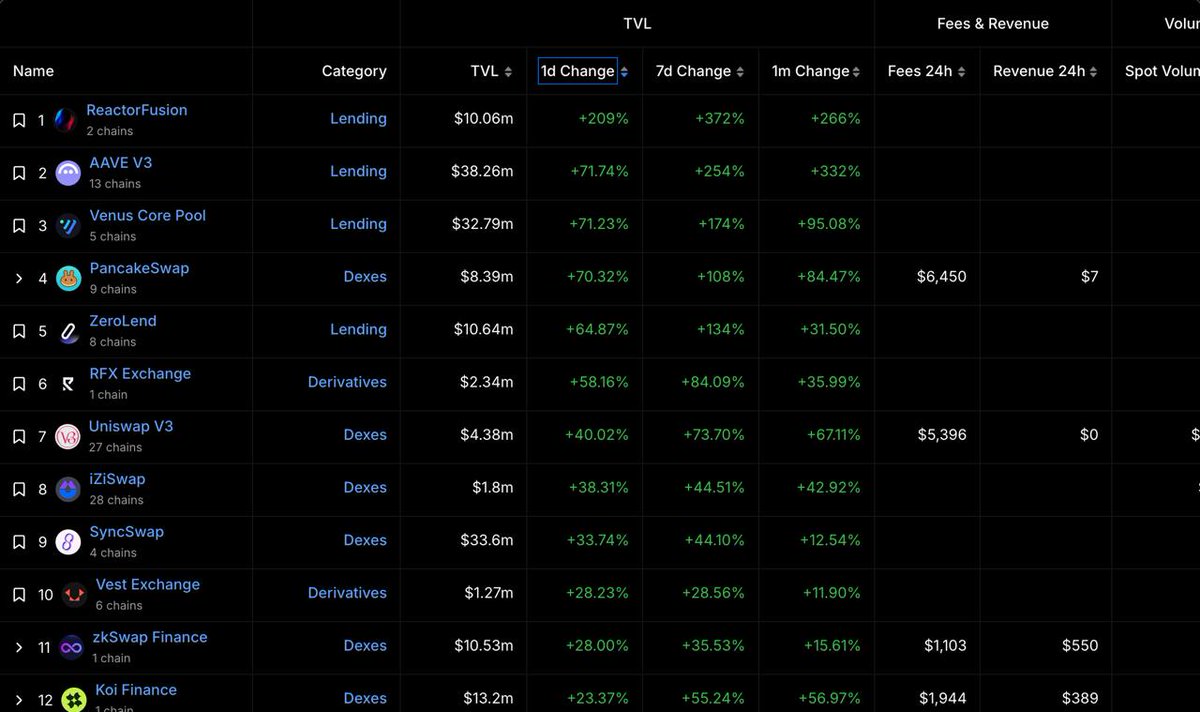Click the SyncSwap logo icon

(x=68, y=542)
